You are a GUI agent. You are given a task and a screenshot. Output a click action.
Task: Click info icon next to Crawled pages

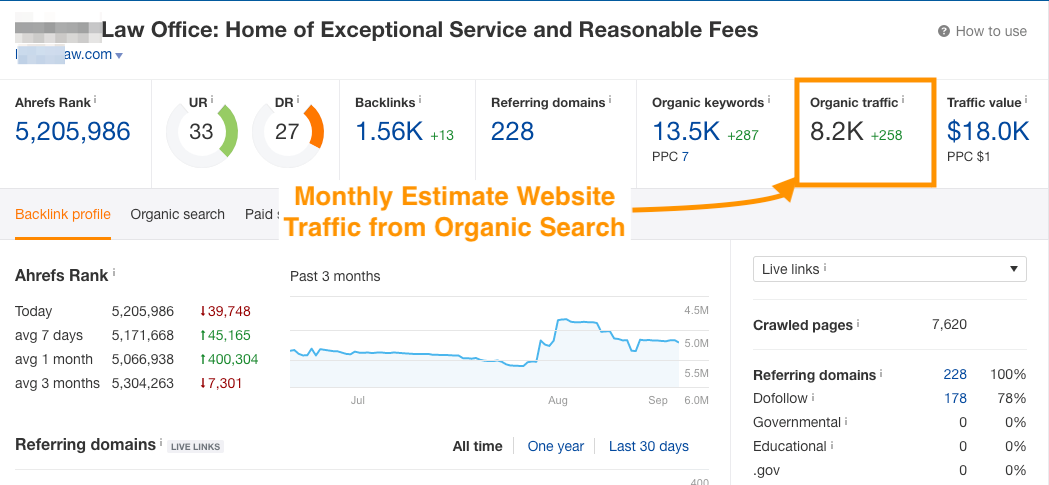point(858,322)
